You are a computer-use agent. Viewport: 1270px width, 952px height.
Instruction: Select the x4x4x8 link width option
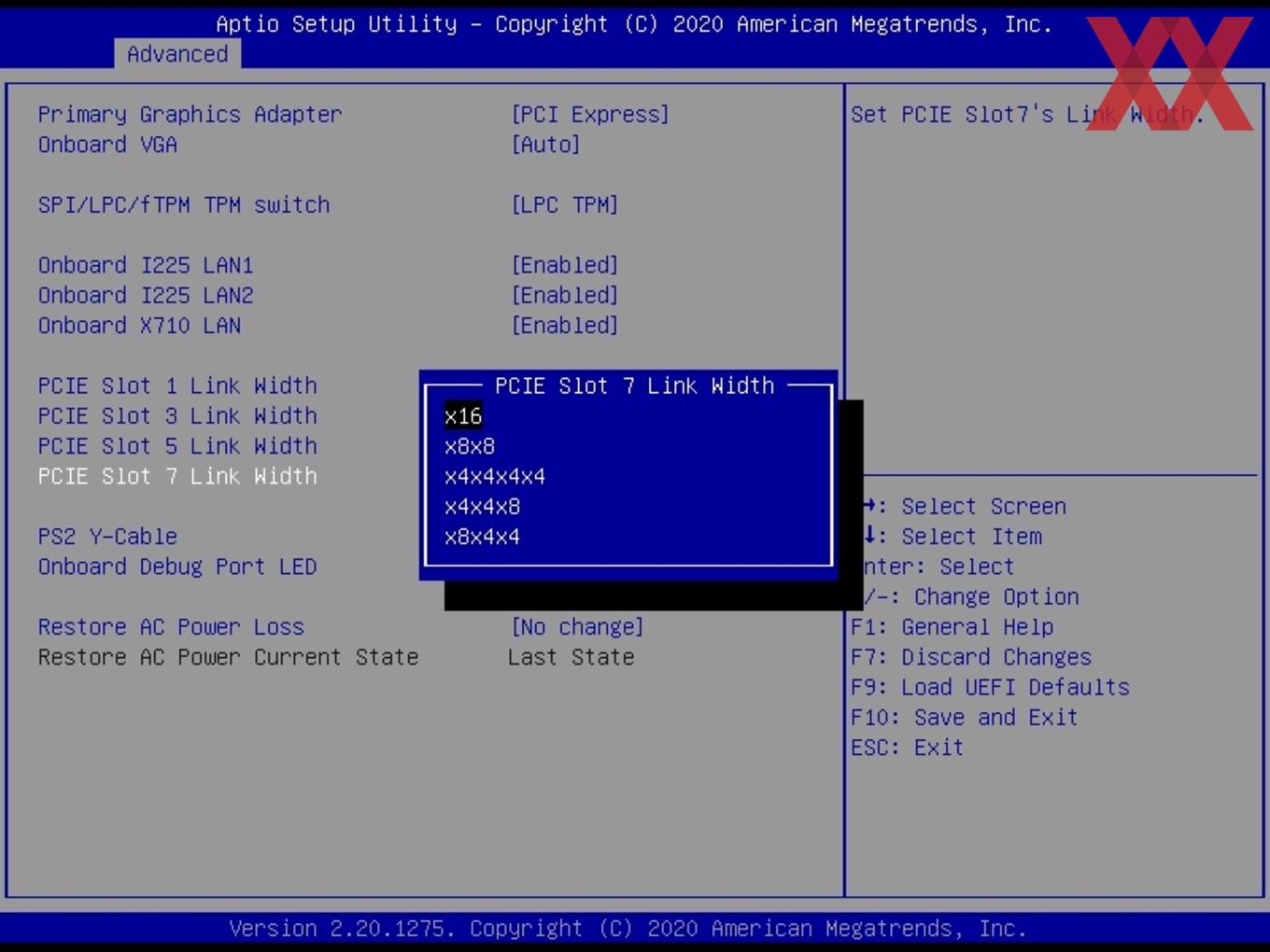[x=482, y=507]
